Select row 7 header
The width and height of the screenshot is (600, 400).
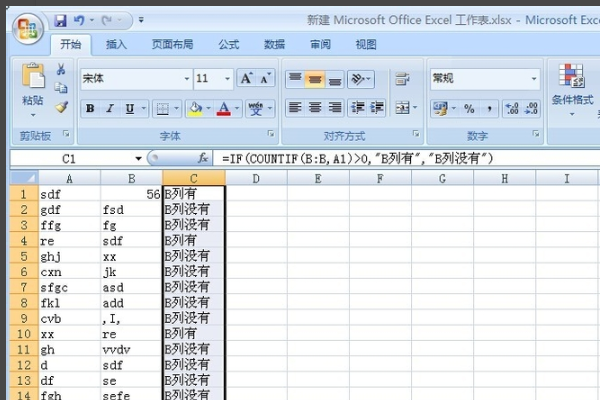coord(24,287)
